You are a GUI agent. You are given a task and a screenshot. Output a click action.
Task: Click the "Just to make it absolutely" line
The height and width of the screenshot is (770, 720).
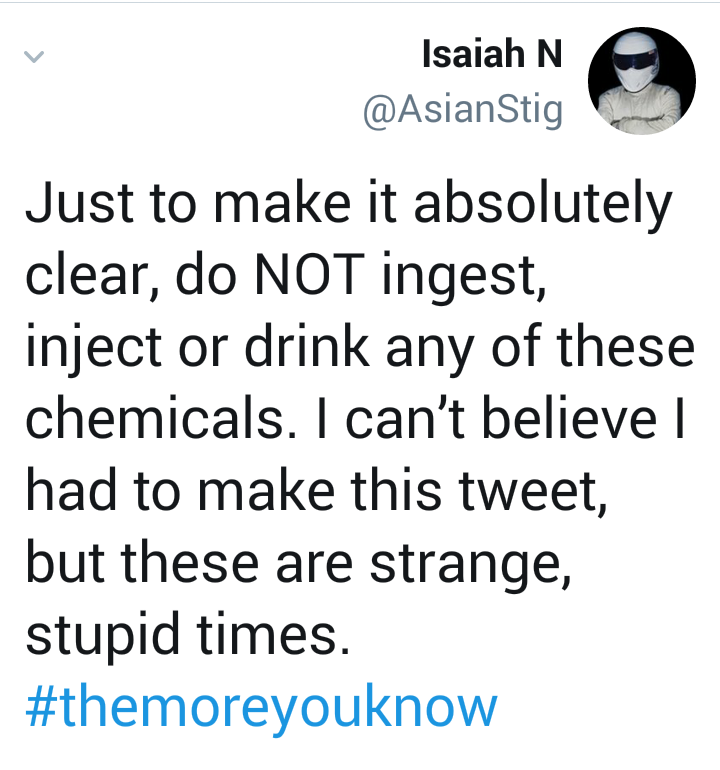pyautogui.click(x=348, y=204)
